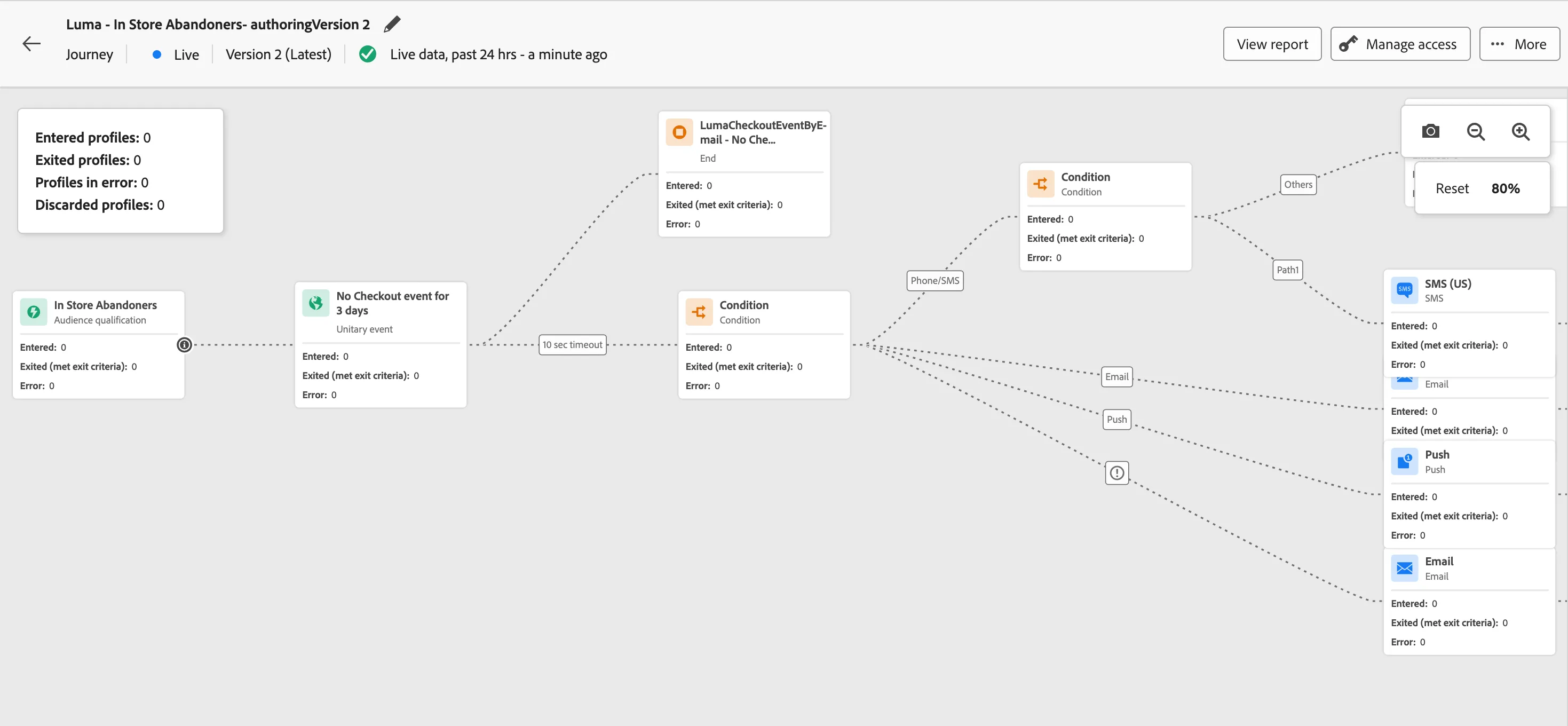
Task: Take canvas screenshot with camera icon
Action: (1430, 131)
